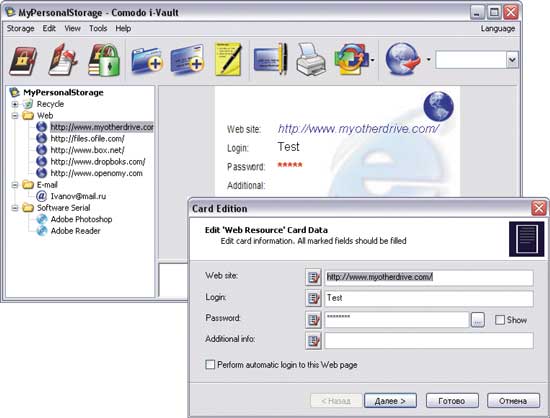Select http://www.openomy.com tree entry

click(x=96, y=173)
